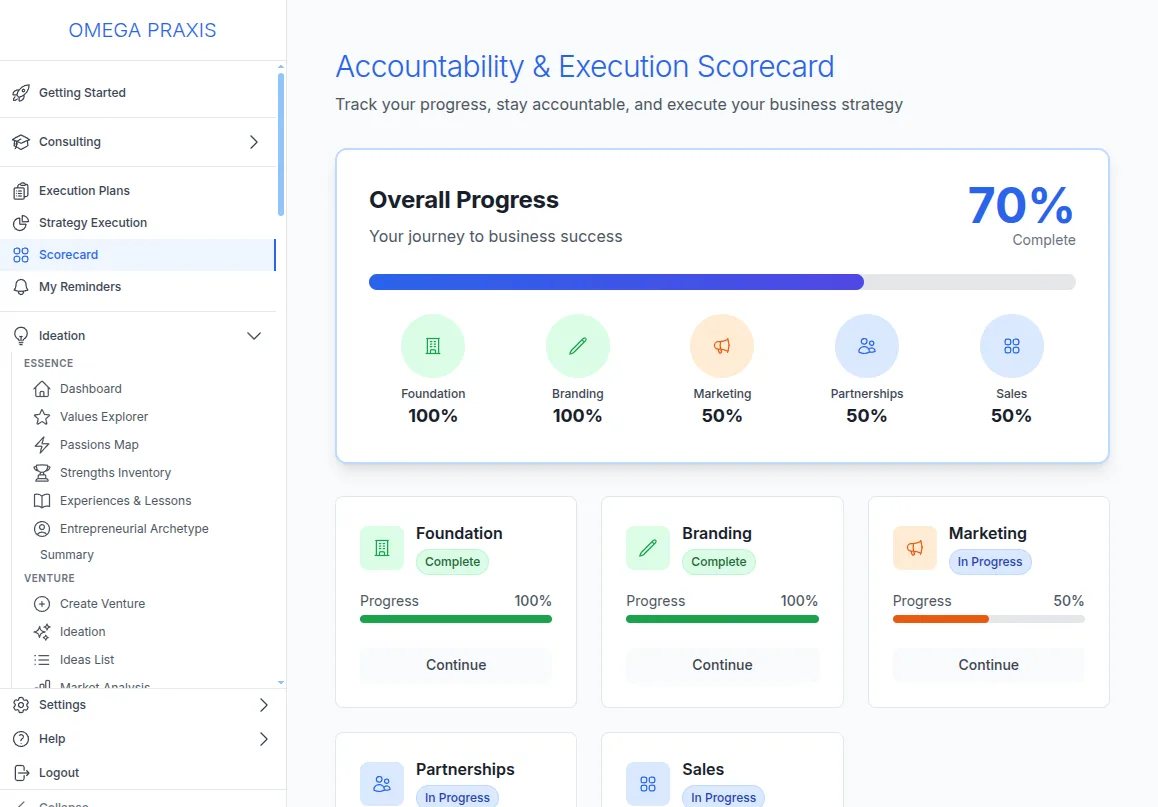The width and height of the screenshot is (1158, 807).
Task: Click the Entrepreneurial Archetype person icon
Action: pos(42,529)
